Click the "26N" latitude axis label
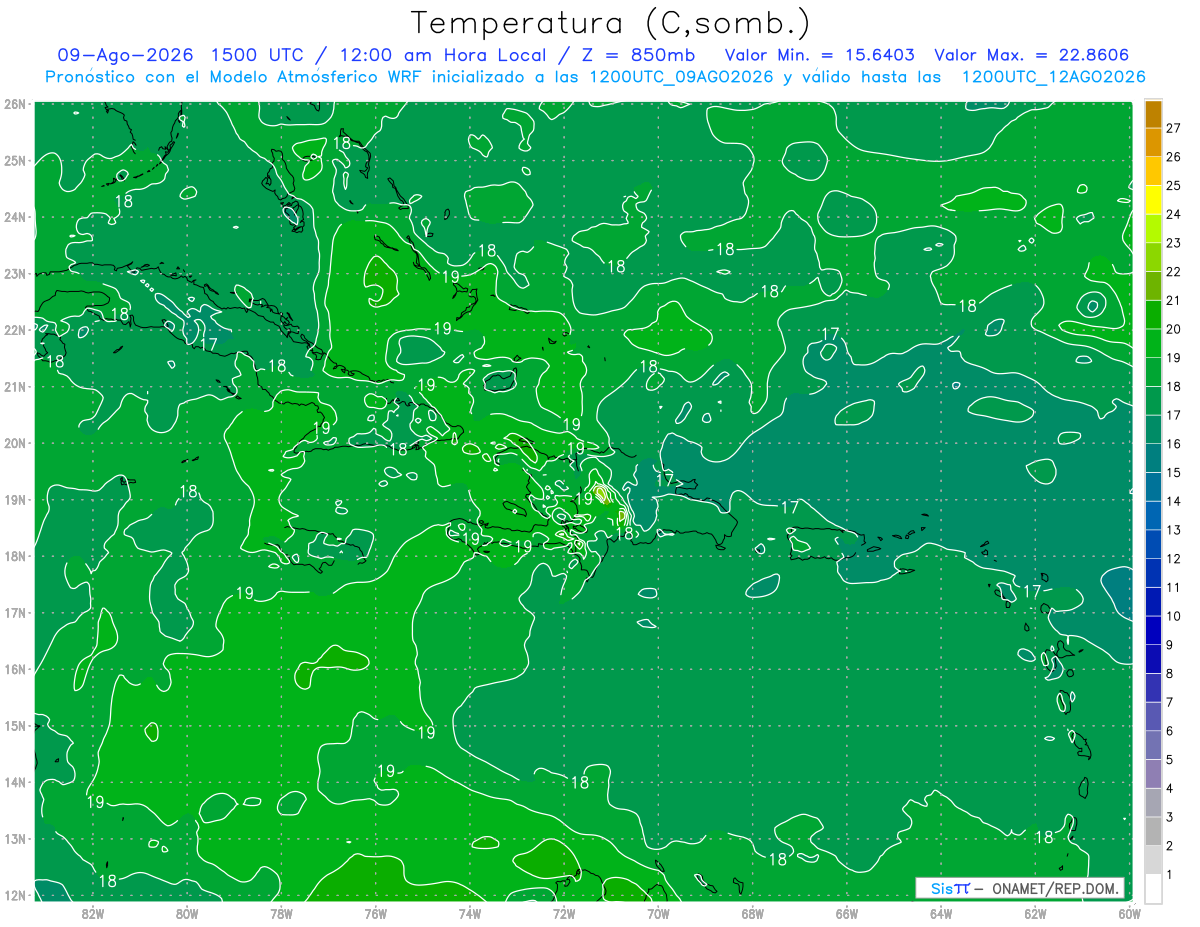 point(15,104)
